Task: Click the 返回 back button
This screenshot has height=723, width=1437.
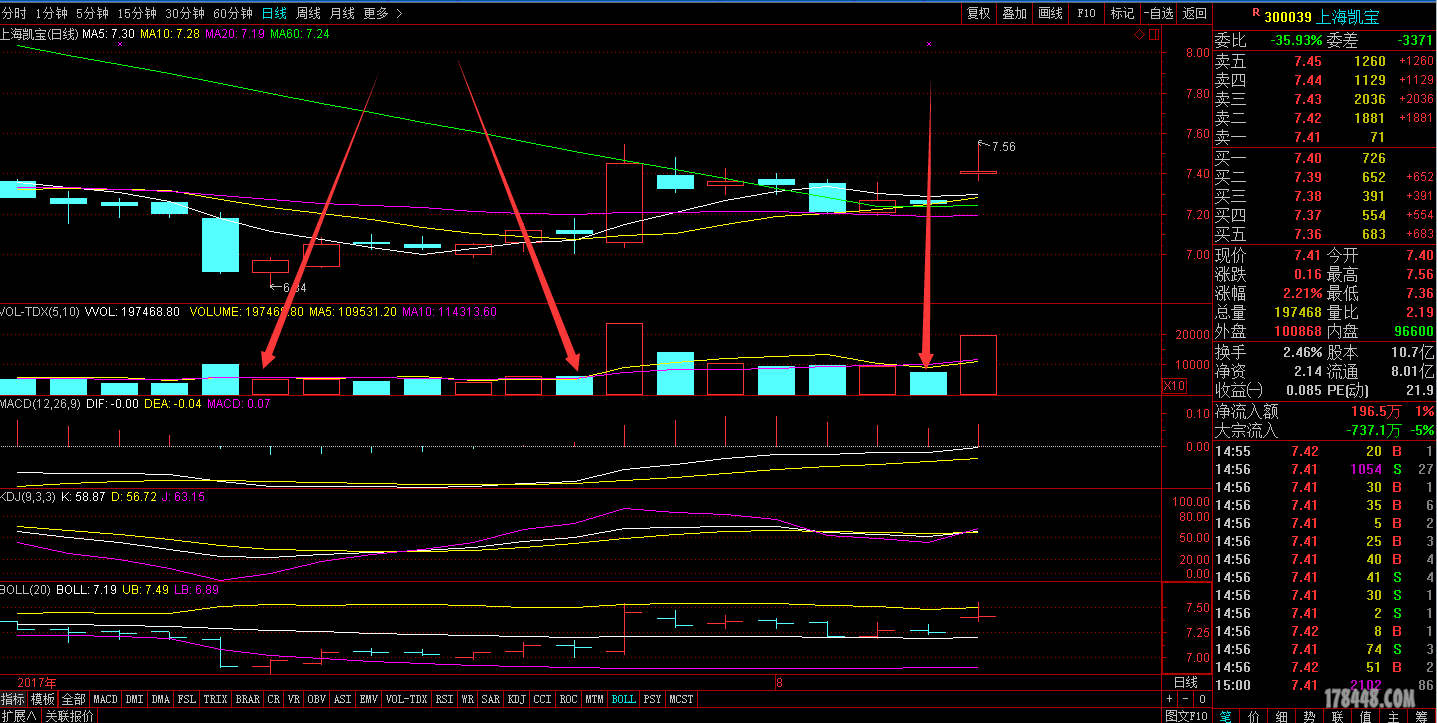Action: pos(1194,13)
